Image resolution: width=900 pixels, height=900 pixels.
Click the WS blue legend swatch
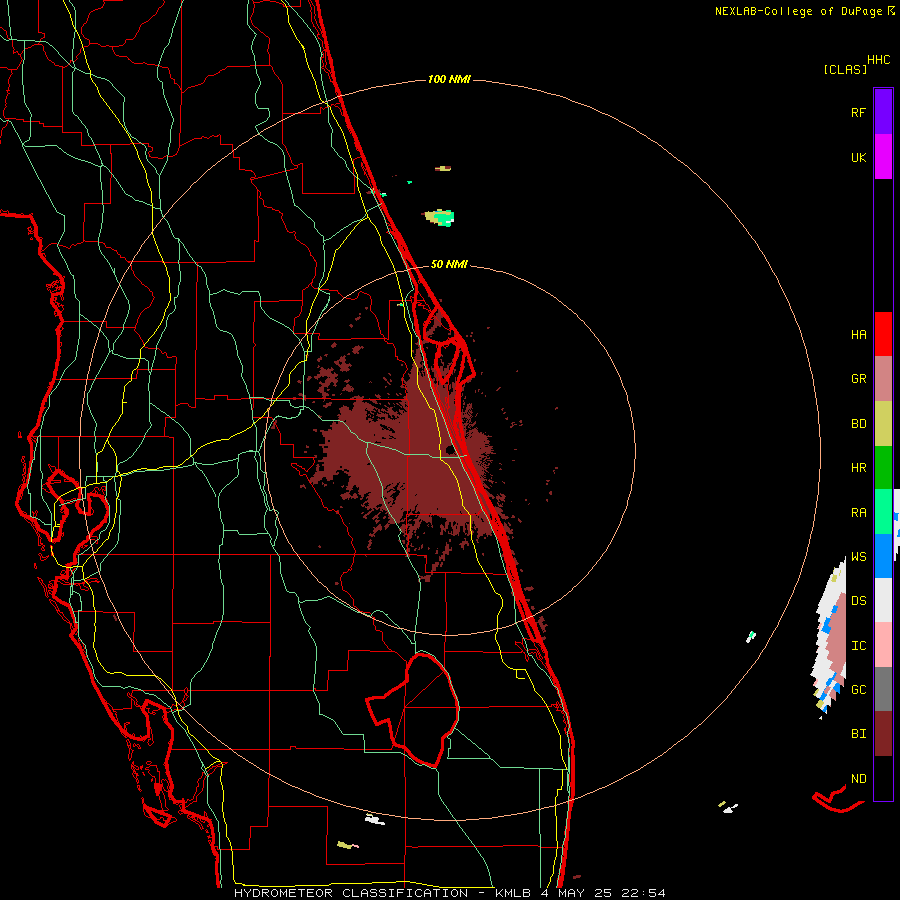(883, 556)
